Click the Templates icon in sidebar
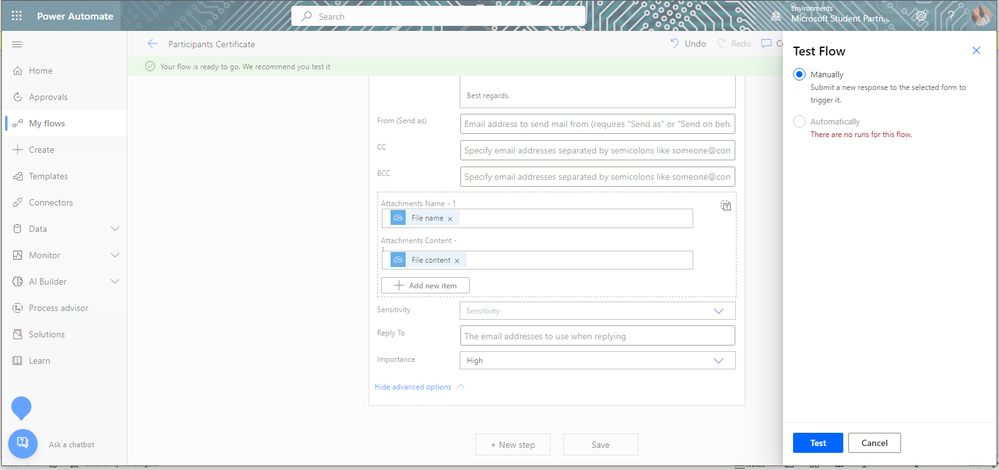999x470 pixels. [x=17, y=176]
